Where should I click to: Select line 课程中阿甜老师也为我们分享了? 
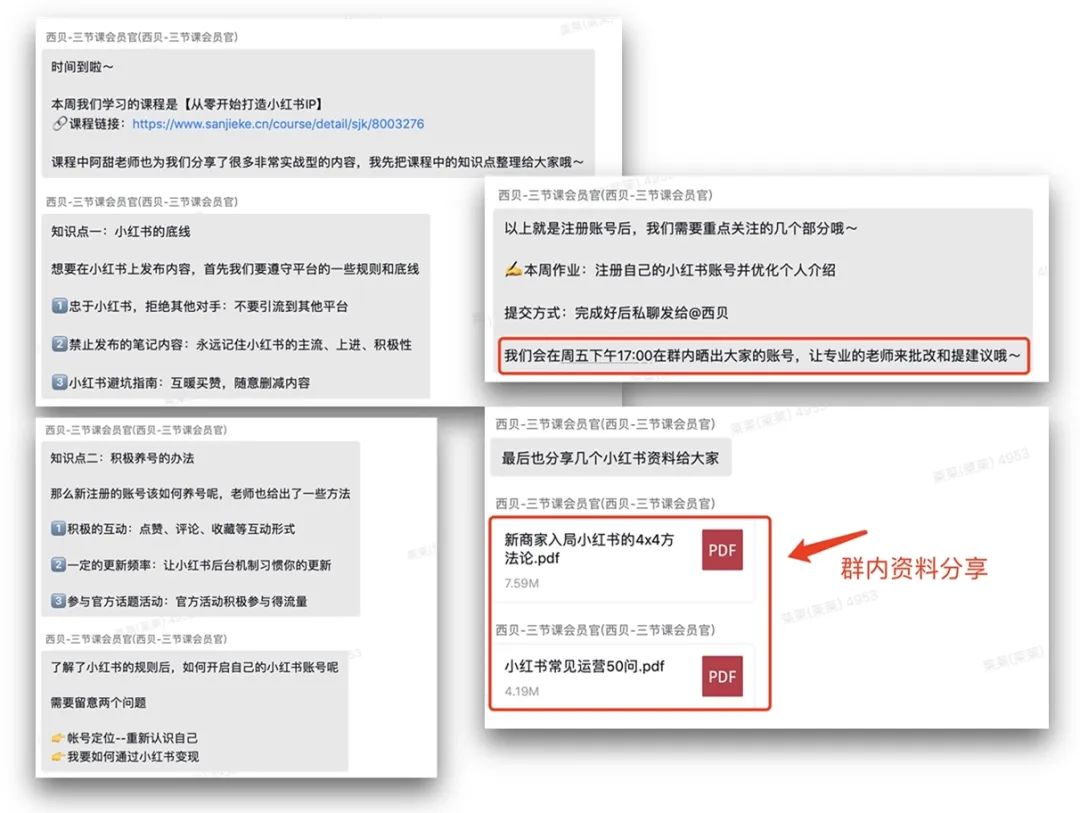(317, 162)
